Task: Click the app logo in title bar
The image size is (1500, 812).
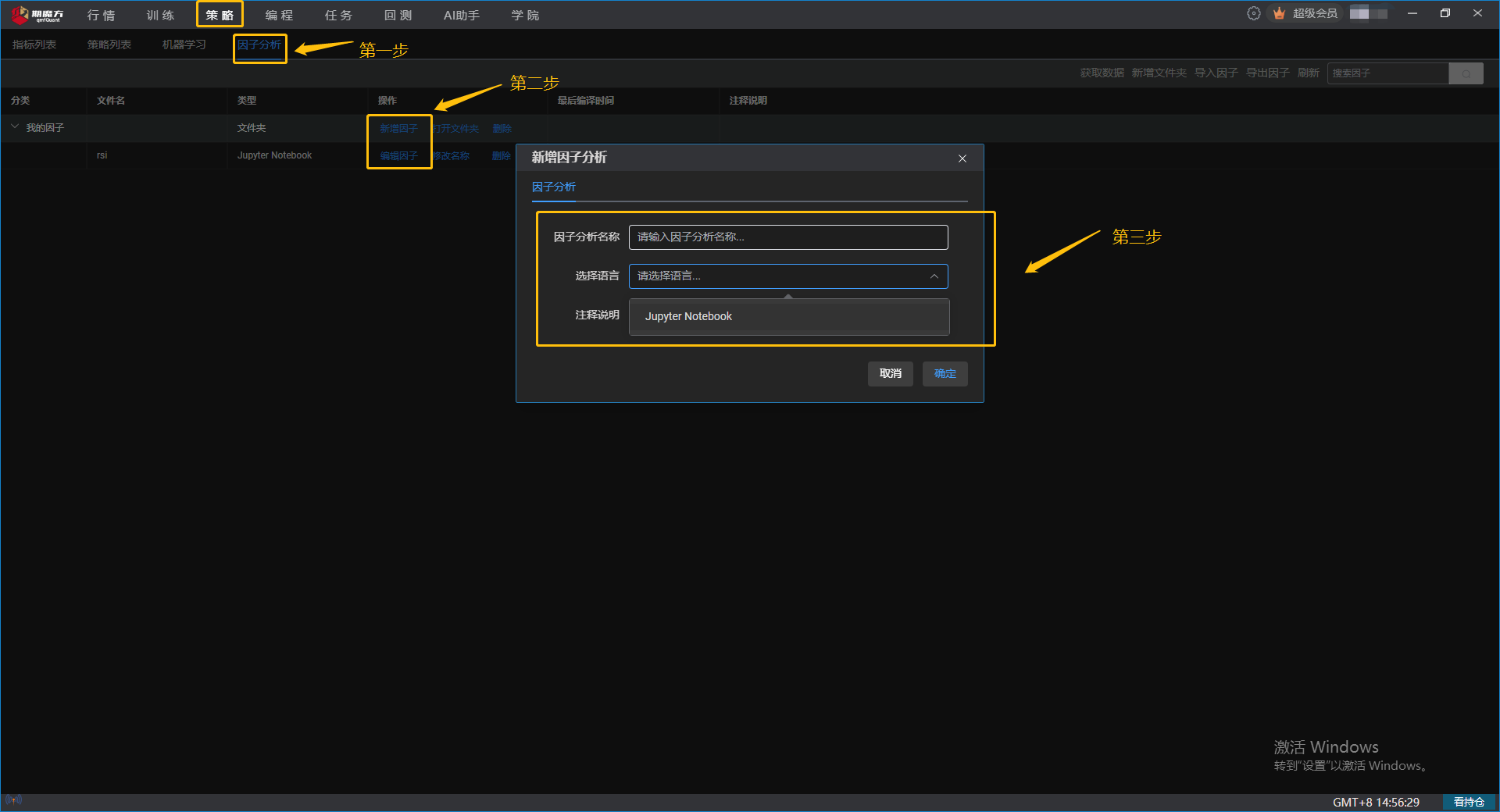Action: pyautogui.click(x=37, y=14)
